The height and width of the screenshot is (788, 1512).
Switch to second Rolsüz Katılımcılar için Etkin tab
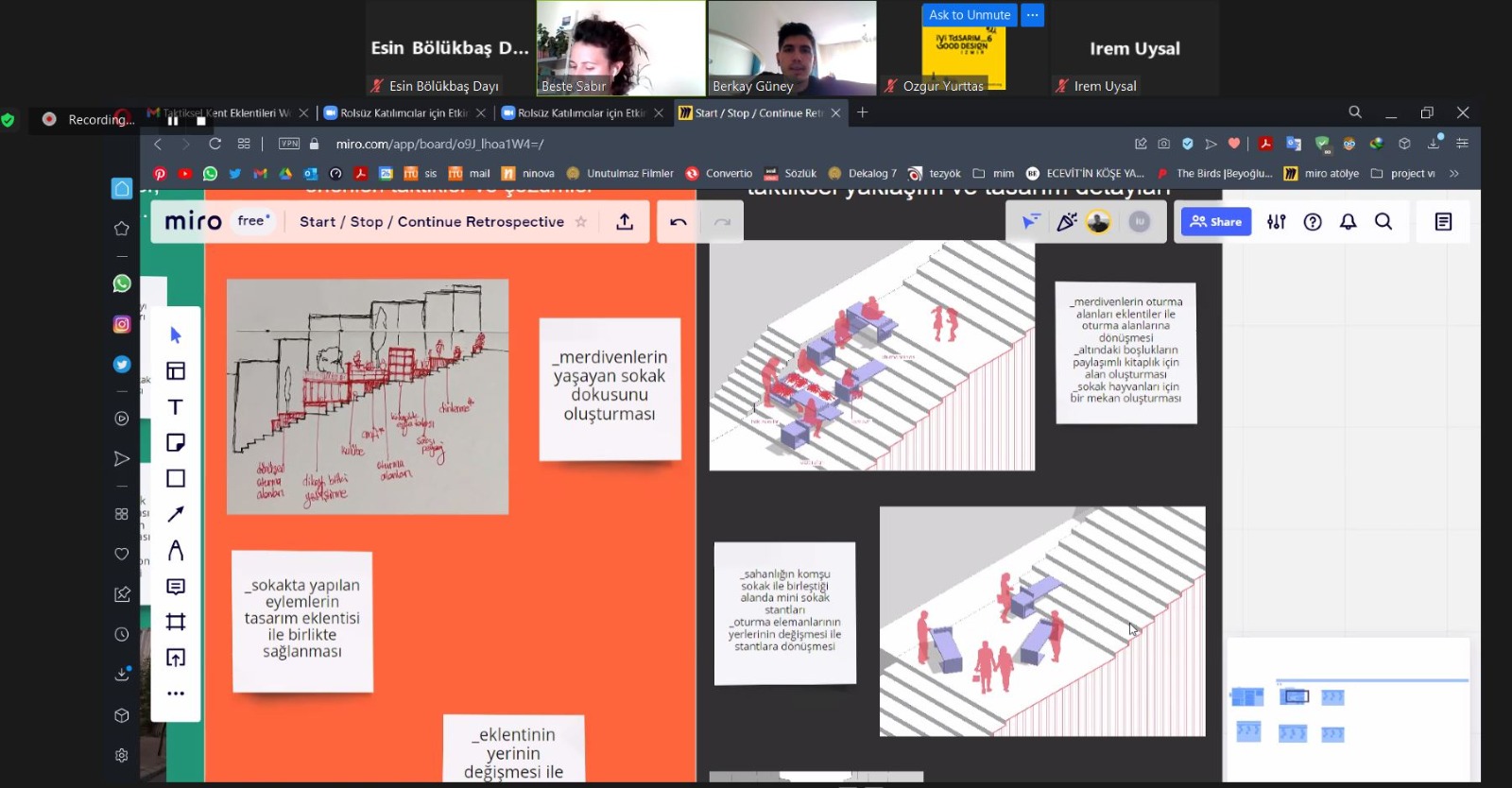point(581,112)
